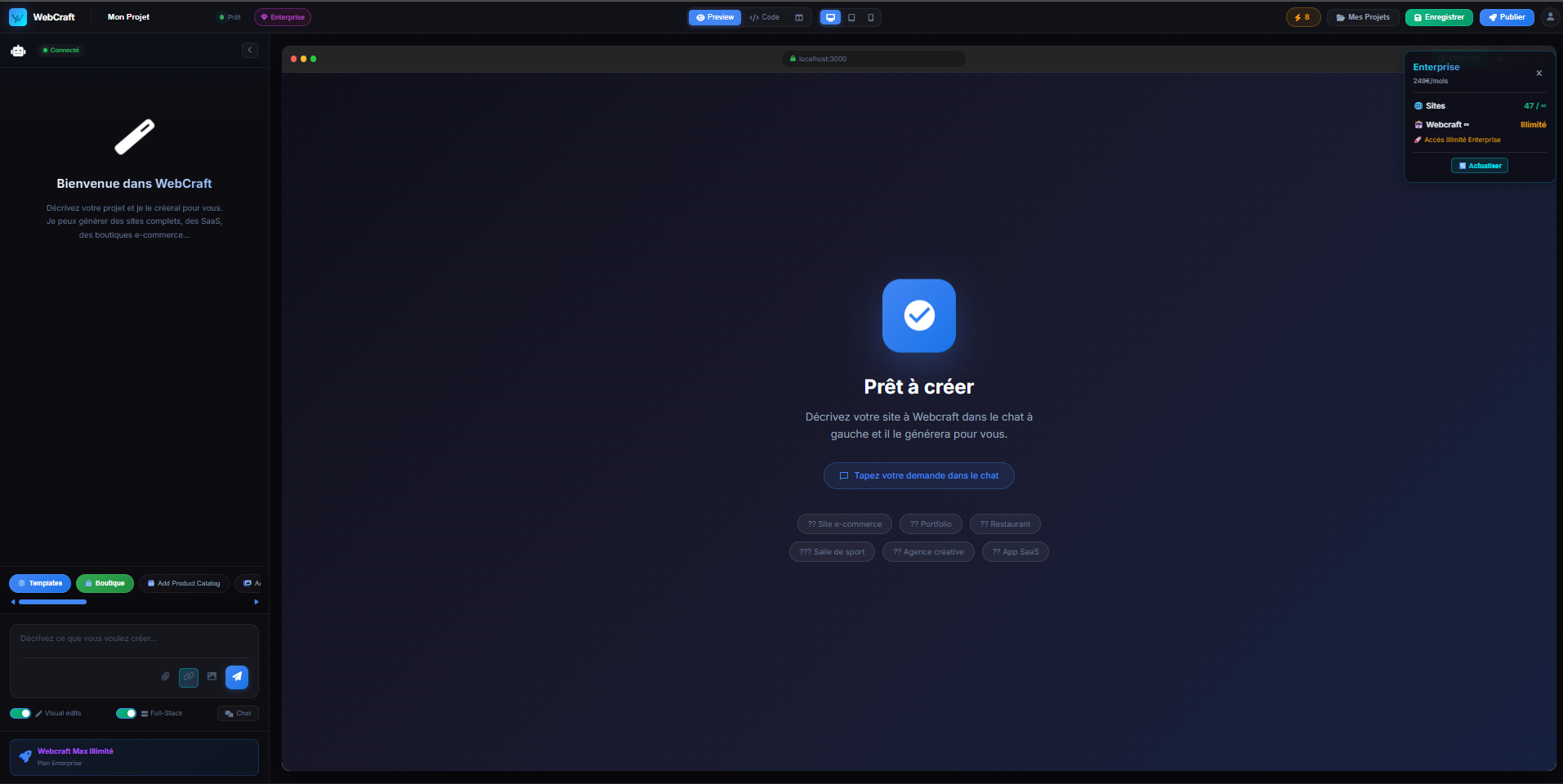
Task: Switch preview to tablet view icon
Action: (851, 17)
